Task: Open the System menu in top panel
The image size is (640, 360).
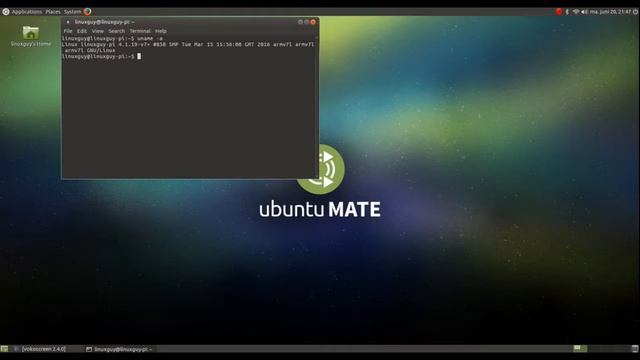Action: coord(72,12)
